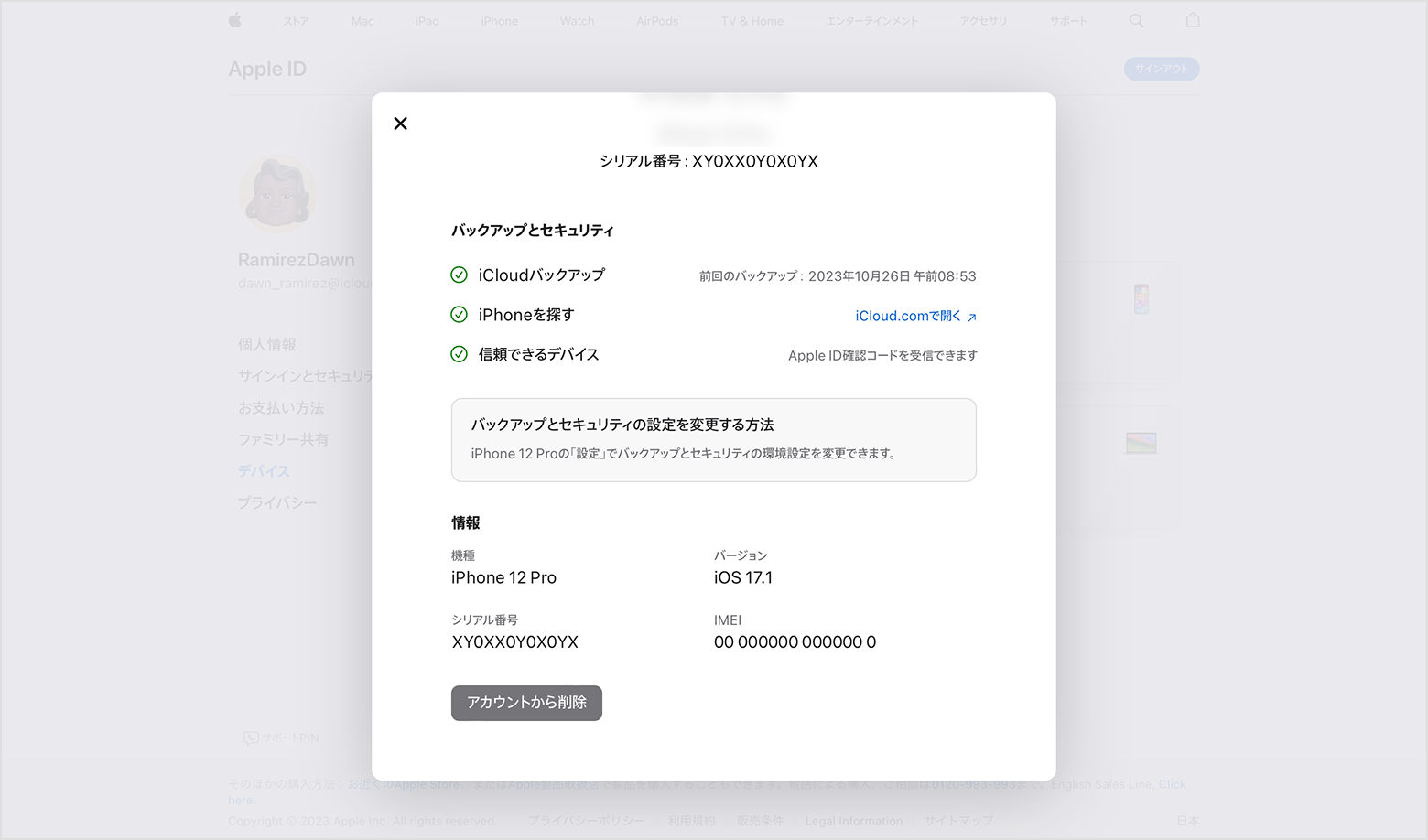Screen dimensions: 1428x840
Task: Open iCloud.comで開く link
Action: pos(914,315)
